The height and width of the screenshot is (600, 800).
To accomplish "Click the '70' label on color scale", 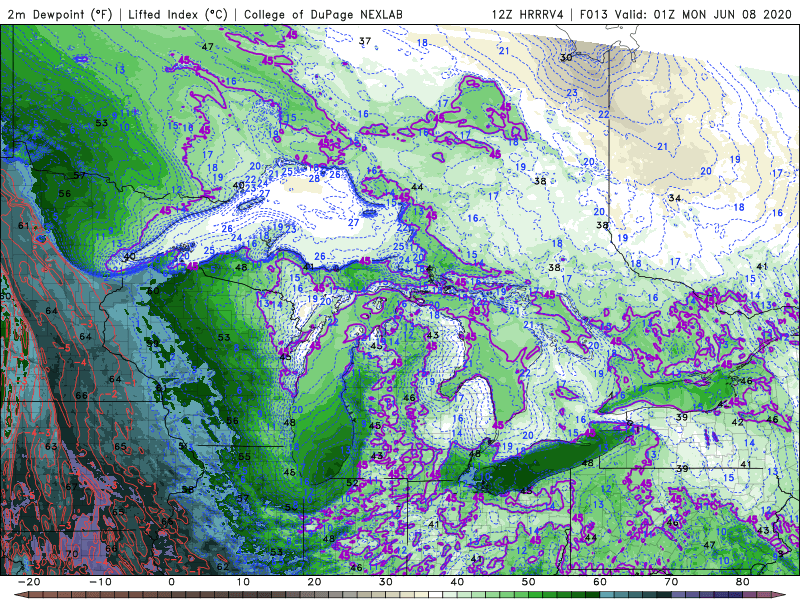I will click(x=671, y=582).
